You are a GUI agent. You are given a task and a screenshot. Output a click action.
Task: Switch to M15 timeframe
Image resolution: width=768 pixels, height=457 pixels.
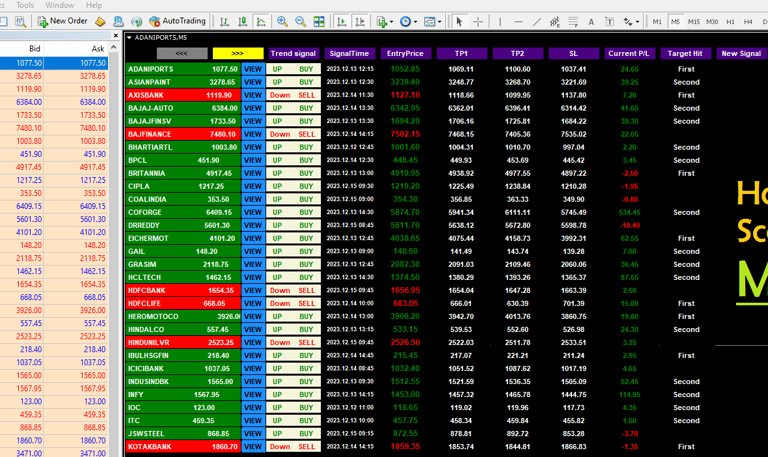(x=694, y=22)
